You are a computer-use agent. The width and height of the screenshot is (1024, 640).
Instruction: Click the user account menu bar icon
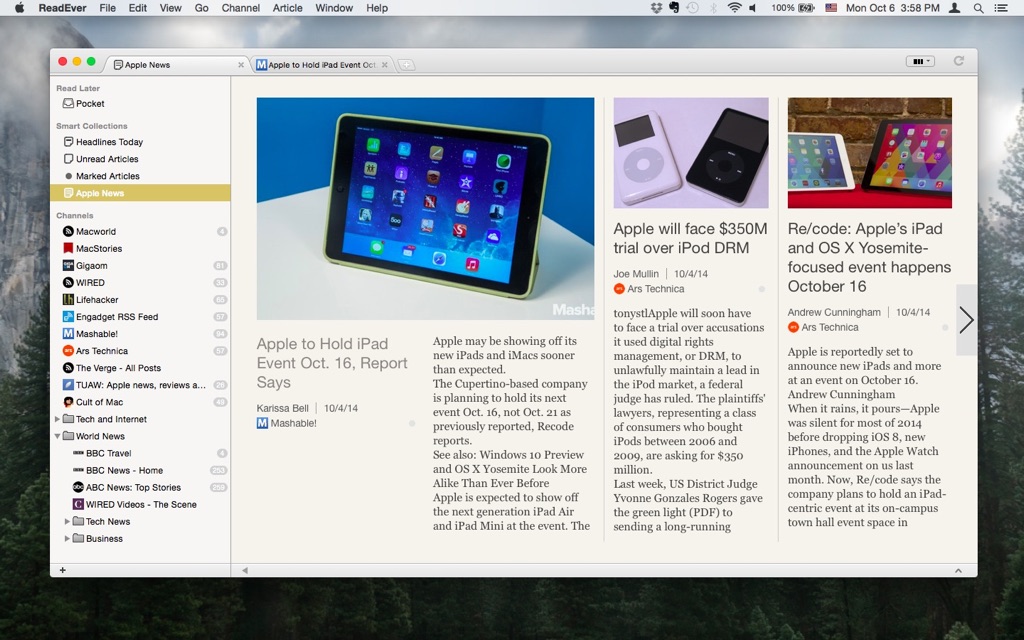coord(955,8)
